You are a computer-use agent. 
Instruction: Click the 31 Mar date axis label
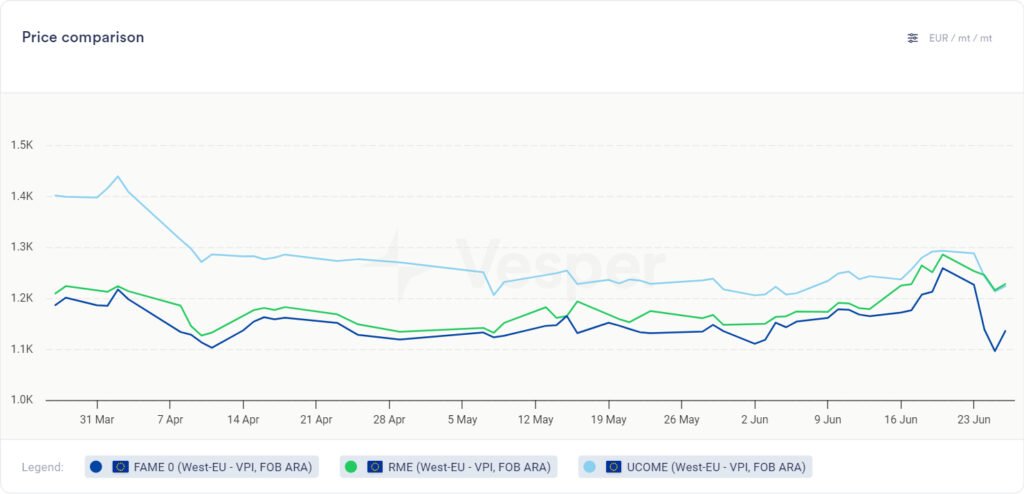point(98,420)
